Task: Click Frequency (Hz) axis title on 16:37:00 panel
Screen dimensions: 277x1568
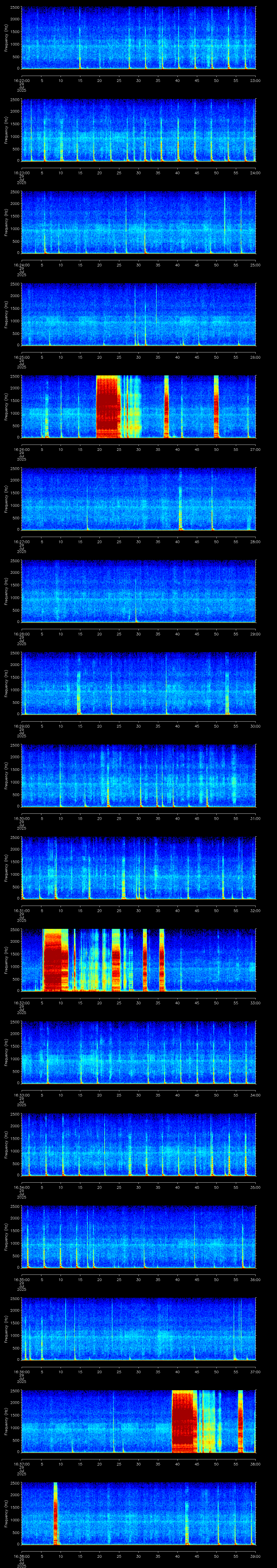Action: [x=6, y=1421]
